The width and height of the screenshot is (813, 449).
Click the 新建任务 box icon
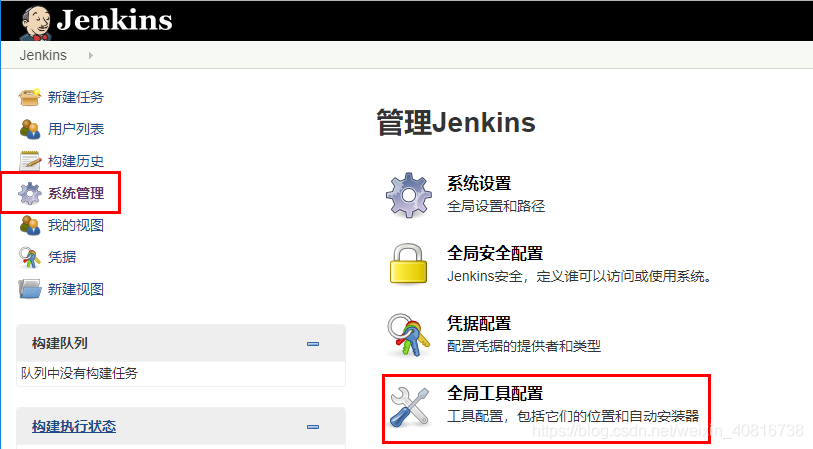point(30,97)
